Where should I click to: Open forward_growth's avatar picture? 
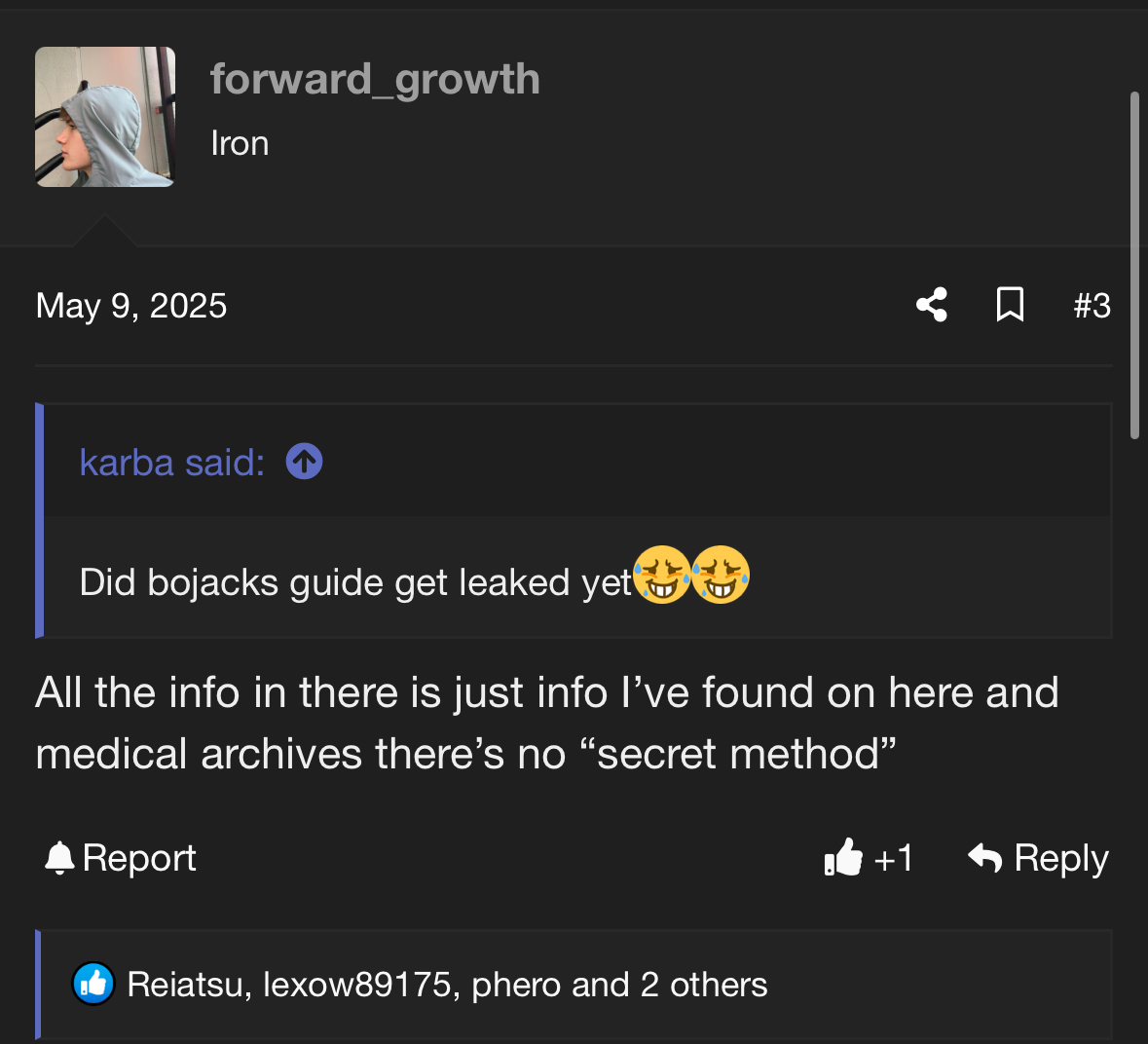(x=105, y=117)
